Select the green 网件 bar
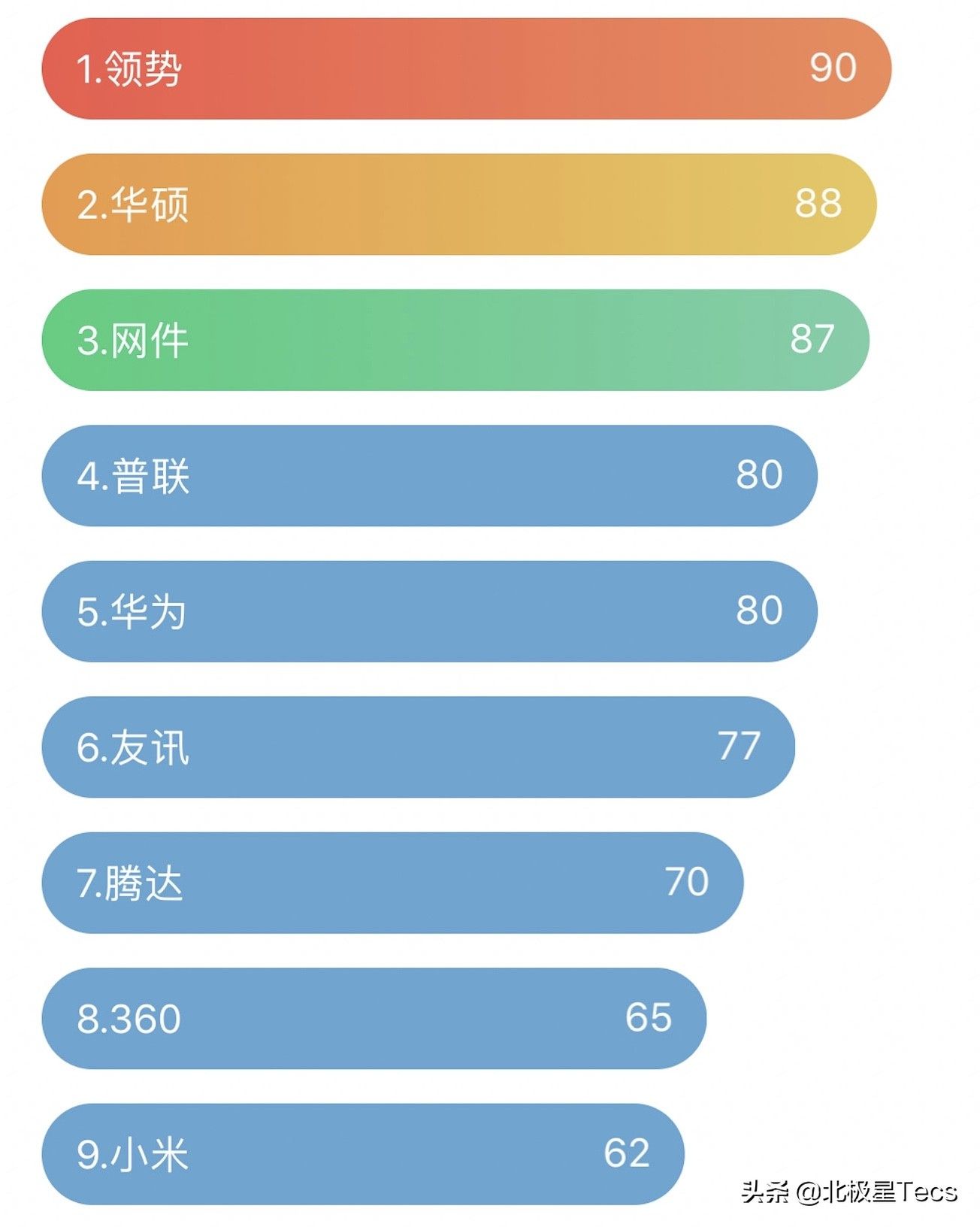The height and width of the screenshot is (1227, 980). pos(455,340)
